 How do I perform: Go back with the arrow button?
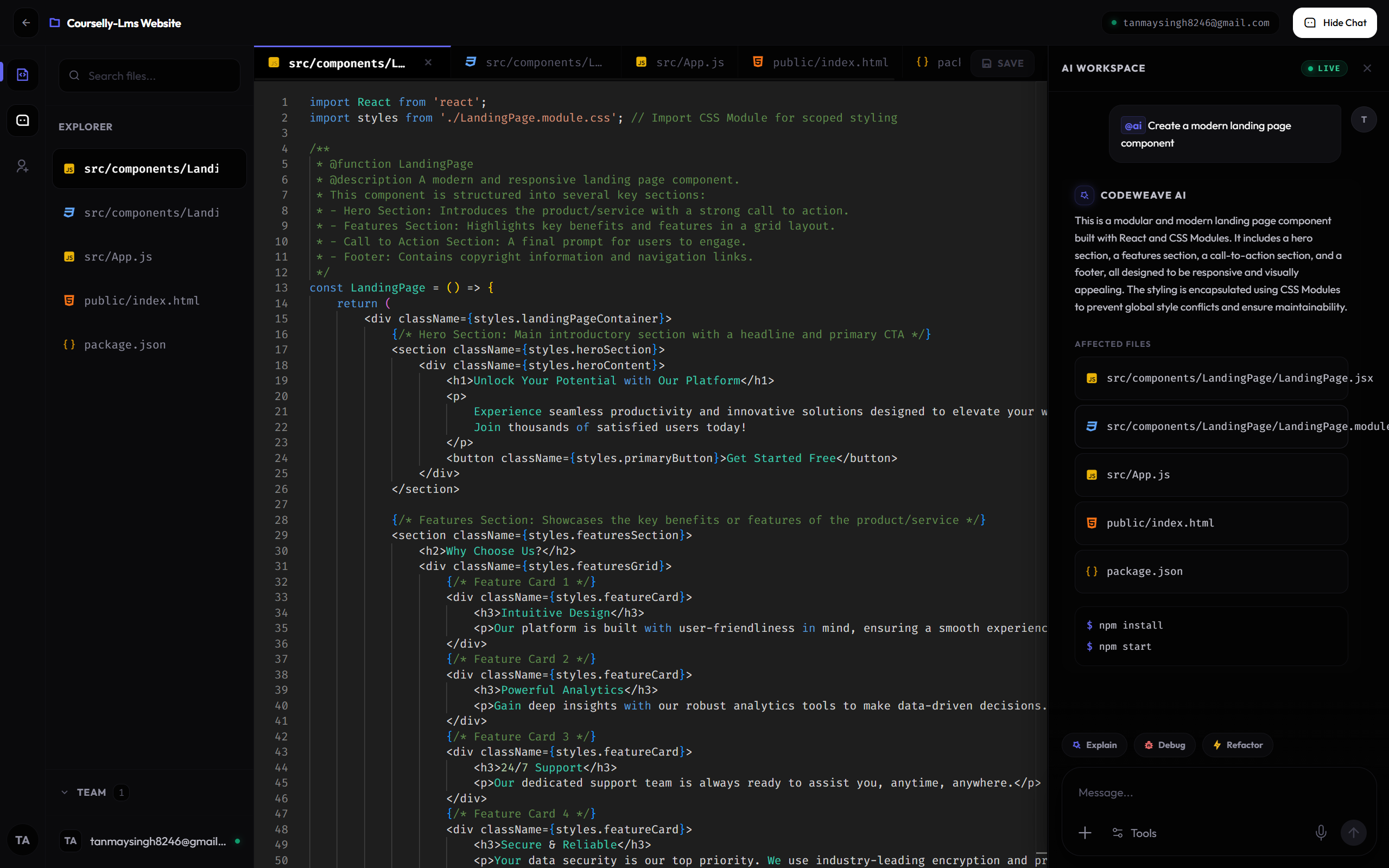(x=26, y=23)
